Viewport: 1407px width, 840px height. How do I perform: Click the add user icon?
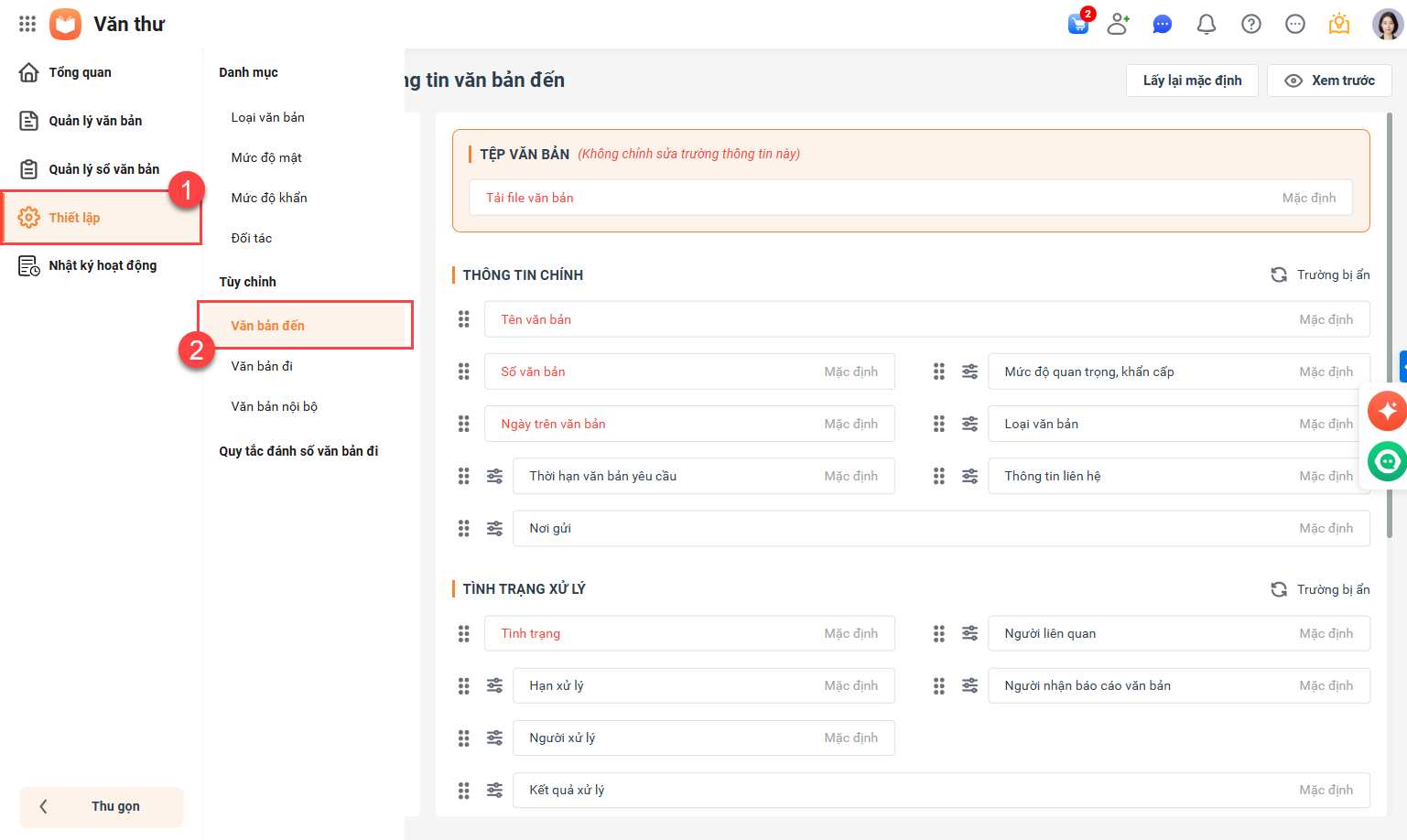pyautogui.click(x=1118, y=24)
